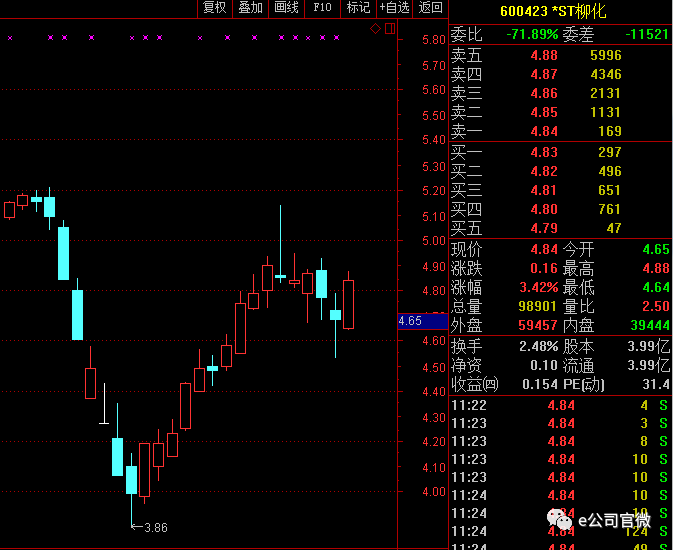Click the WeChat logo in the watermark
This screenshot has width=673, height=550.
click(558, 519)
